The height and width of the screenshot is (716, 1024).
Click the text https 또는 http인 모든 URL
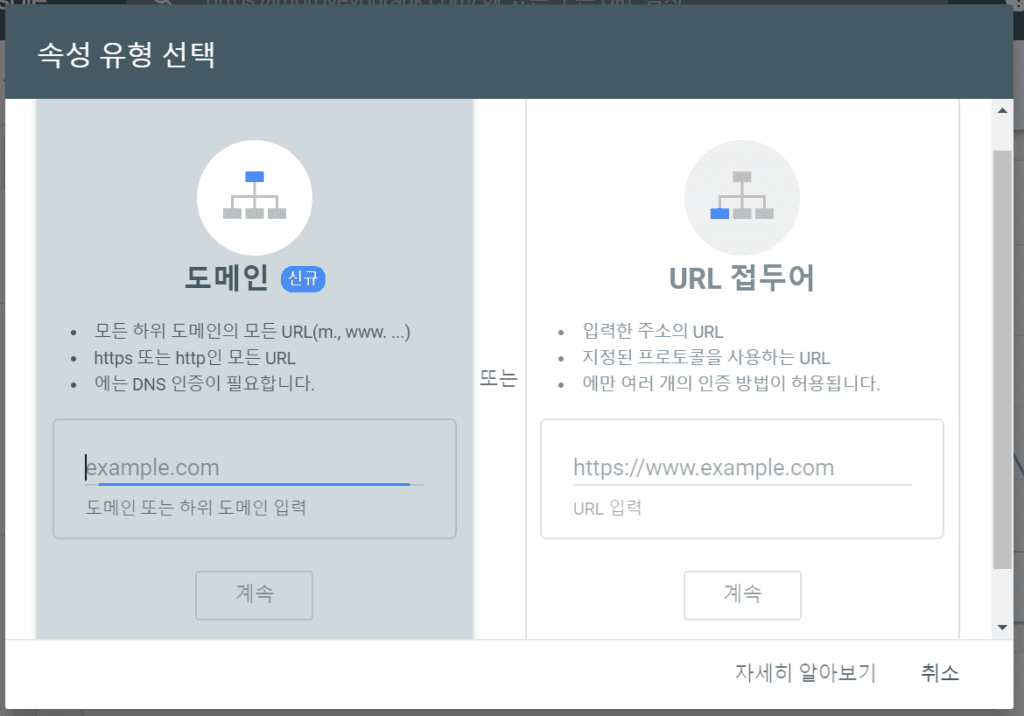click(x=195, y=358)
